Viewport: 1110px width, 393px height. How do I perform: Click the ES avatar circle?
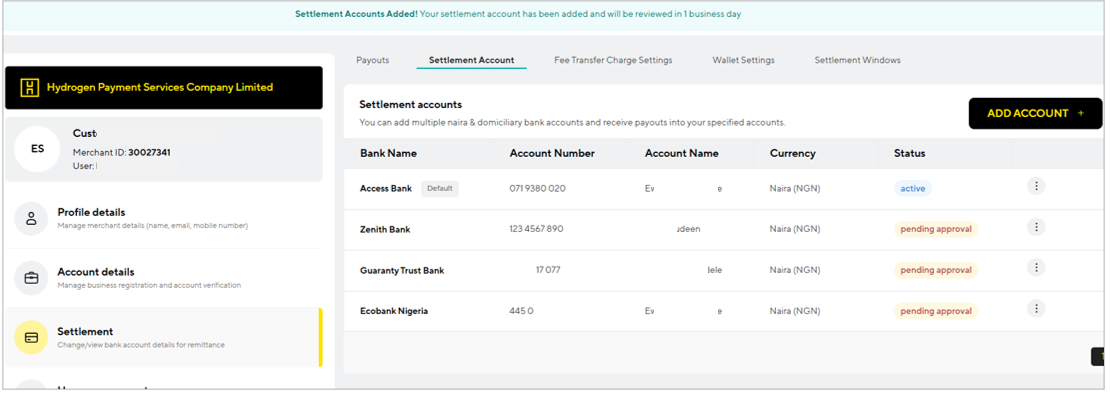click(37, 149)
